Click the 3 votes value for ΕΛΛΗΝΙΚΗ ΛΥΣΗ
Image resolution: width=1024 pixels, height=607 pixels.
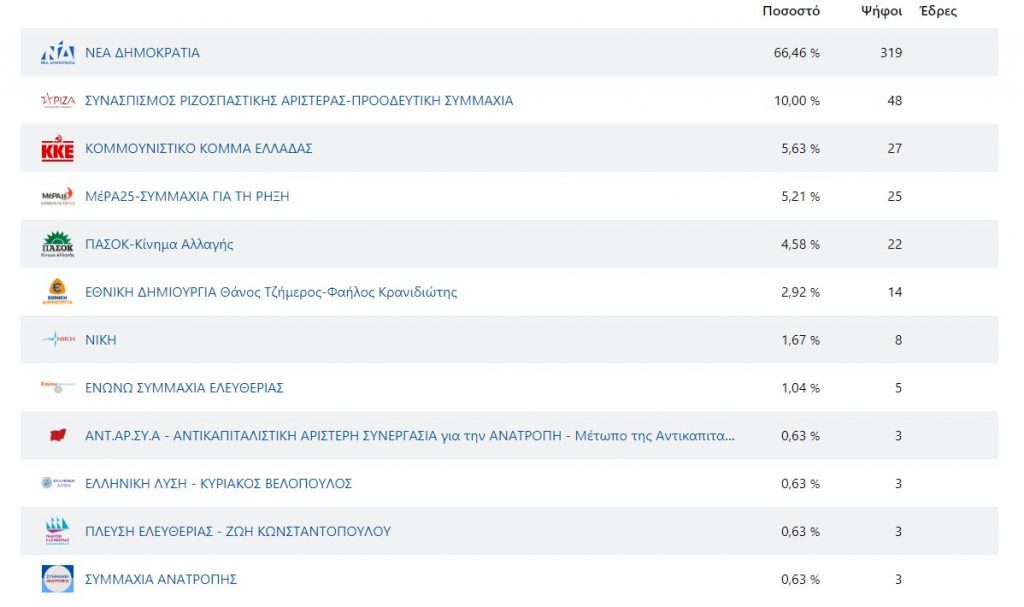[x=899, y=484]
